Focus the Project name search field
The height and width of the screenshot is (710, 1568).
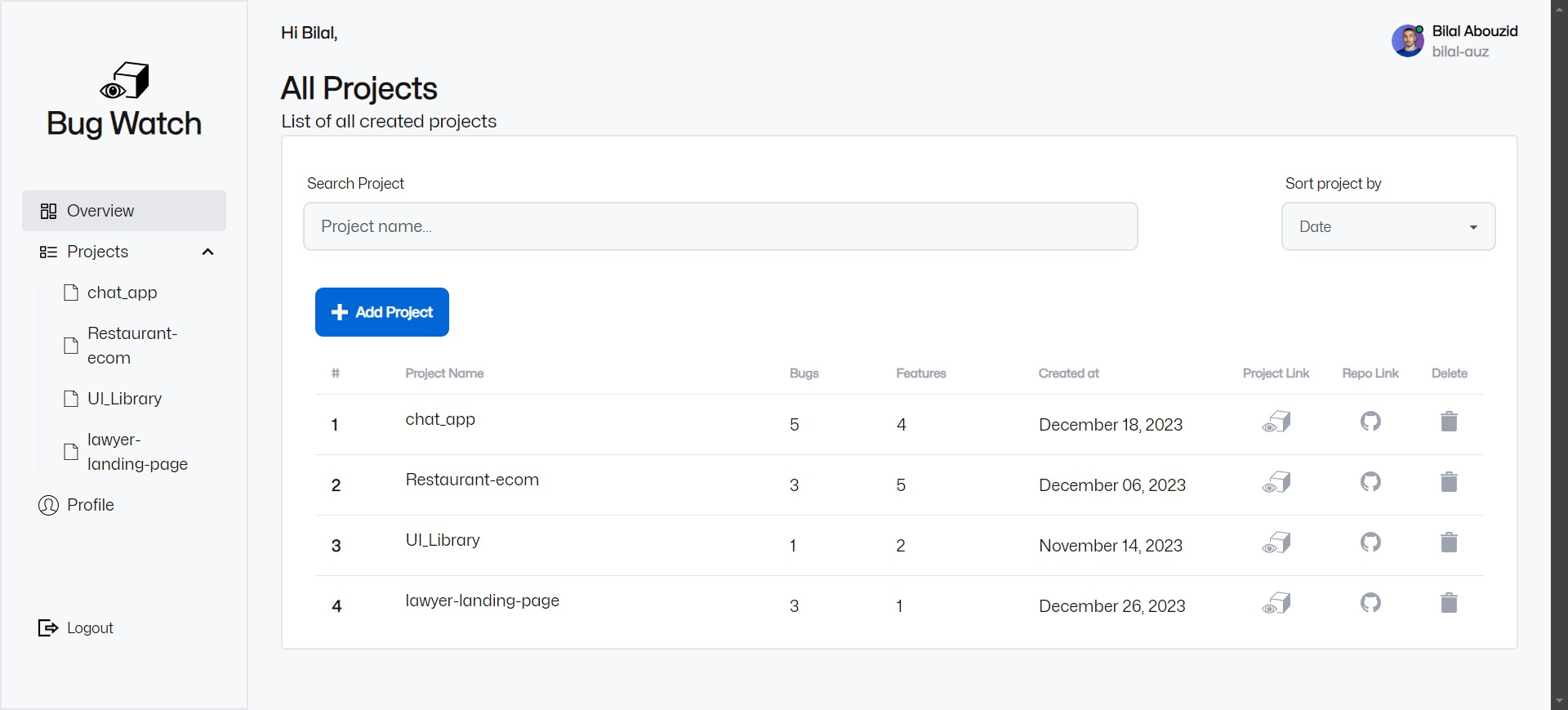pos(720,226)
